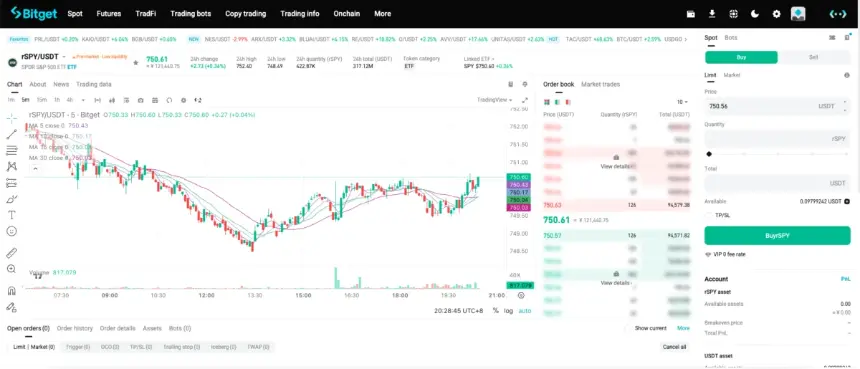Open chart settings gear in toolbar
Screen dimensions: 860x369
pyautogui.click(x=183, y=100)
